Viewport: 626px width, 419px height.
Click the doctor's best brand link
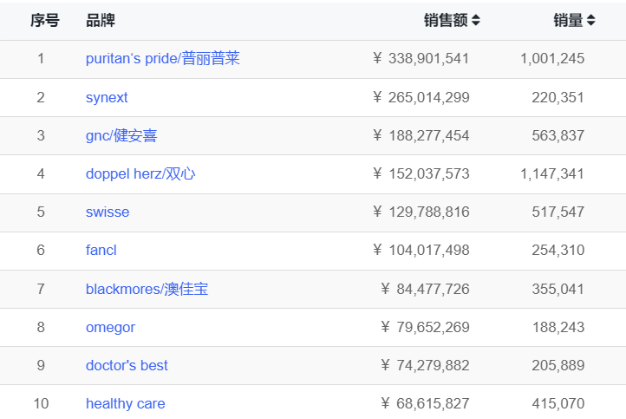tap(127, 365)
